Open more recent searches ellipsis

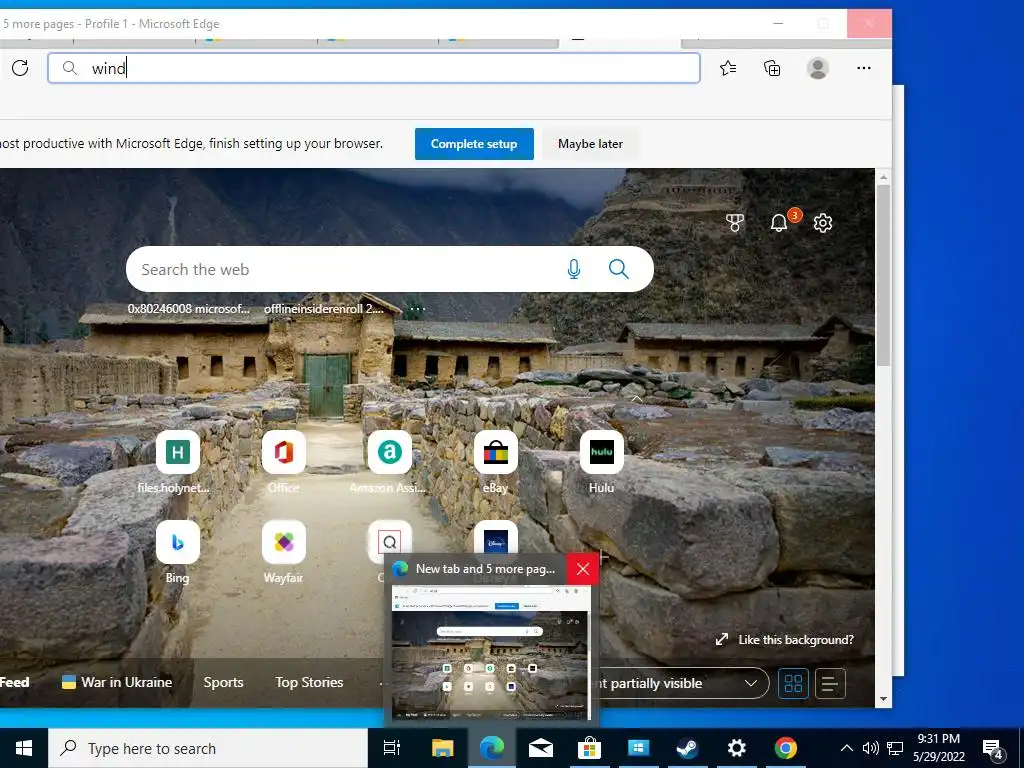417,309
